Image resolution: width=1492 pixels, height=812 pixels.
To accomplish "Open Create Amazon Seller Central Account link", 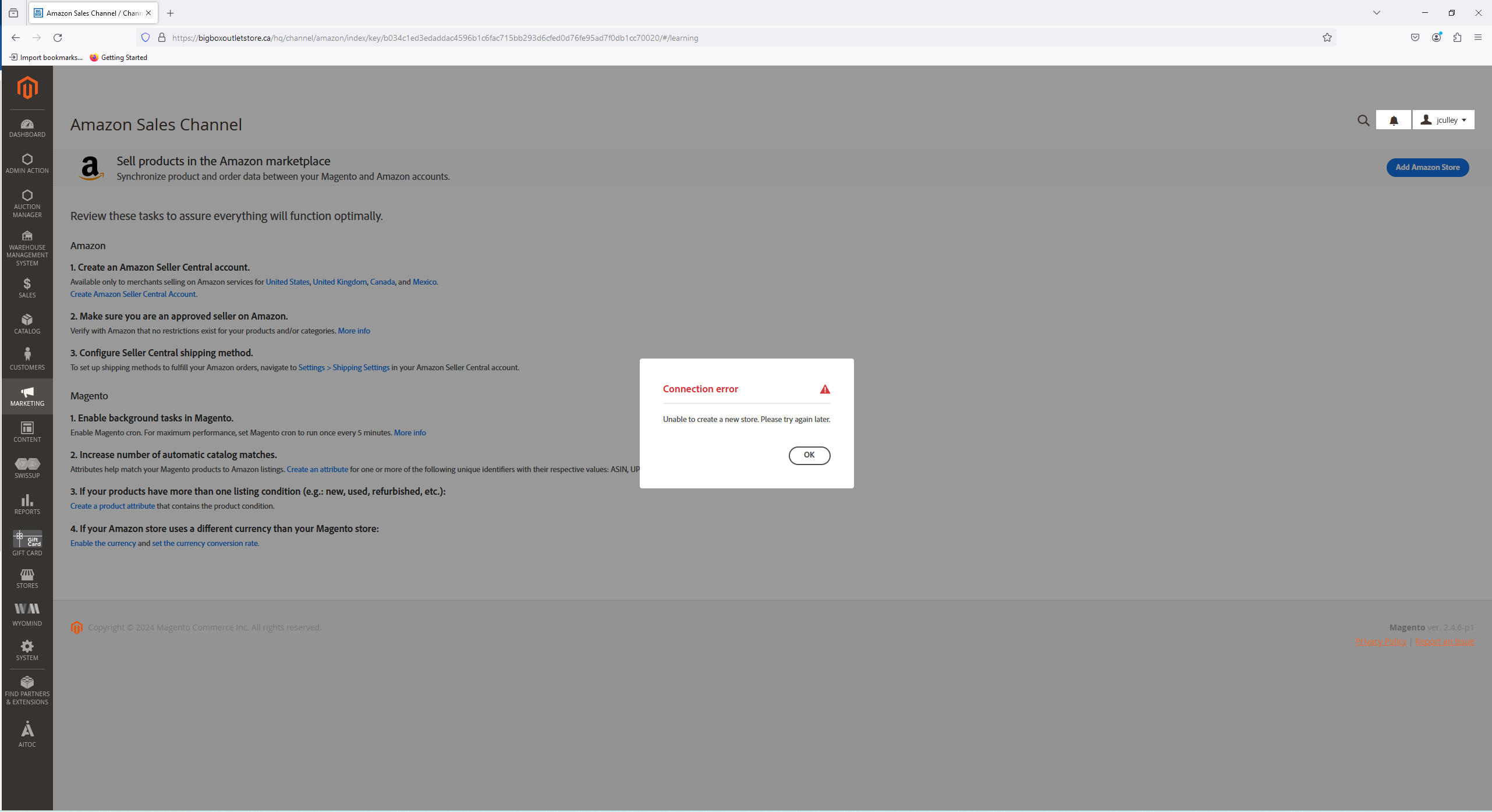I will pyautogui.click(x=133, y=295).
